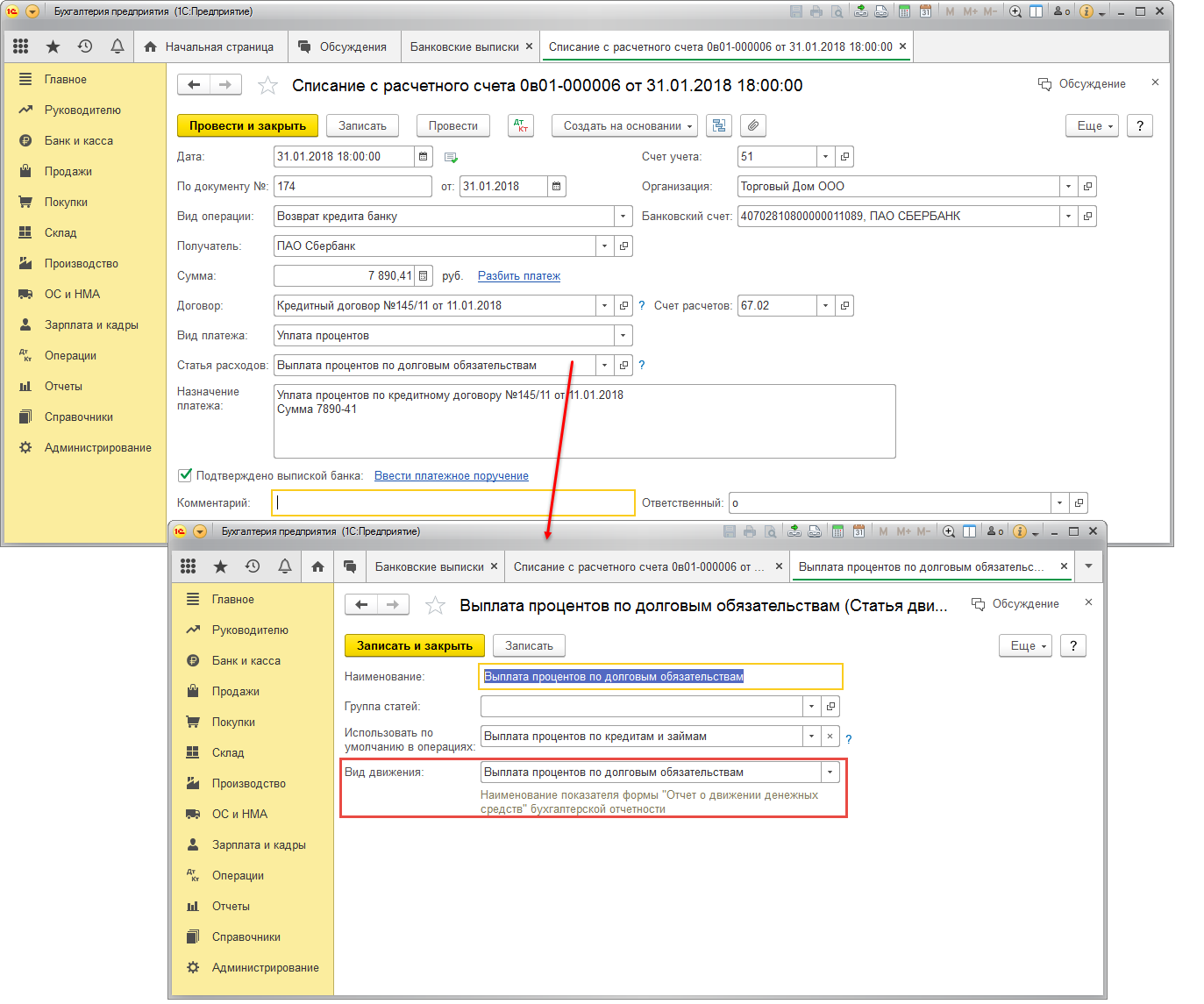Expand Счет расчетов 67.02 dropdown
Screen dimensions: 1204x1004
[x=825, y=305]
